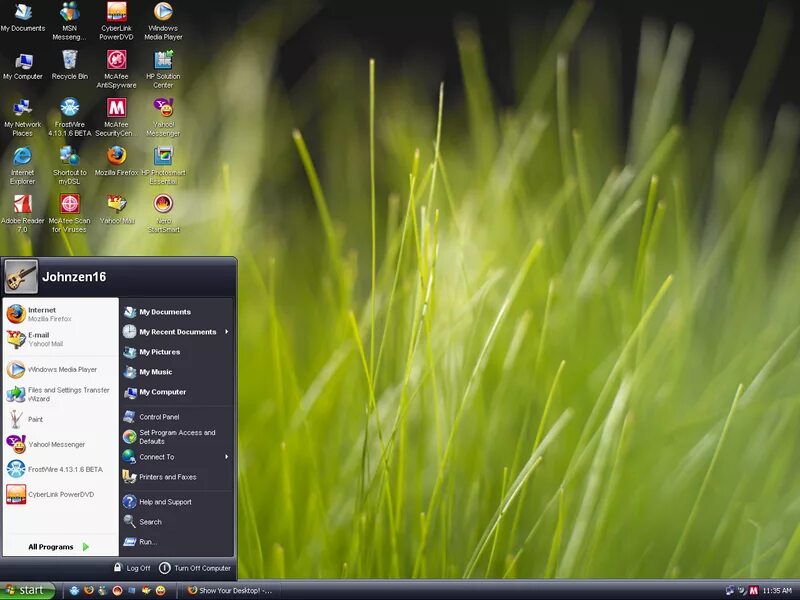Viewport: 800px width, 600px height.
Task: Open FrostWire 4.13.1.6 BETA desktop icon
Action: click(69, 117)
